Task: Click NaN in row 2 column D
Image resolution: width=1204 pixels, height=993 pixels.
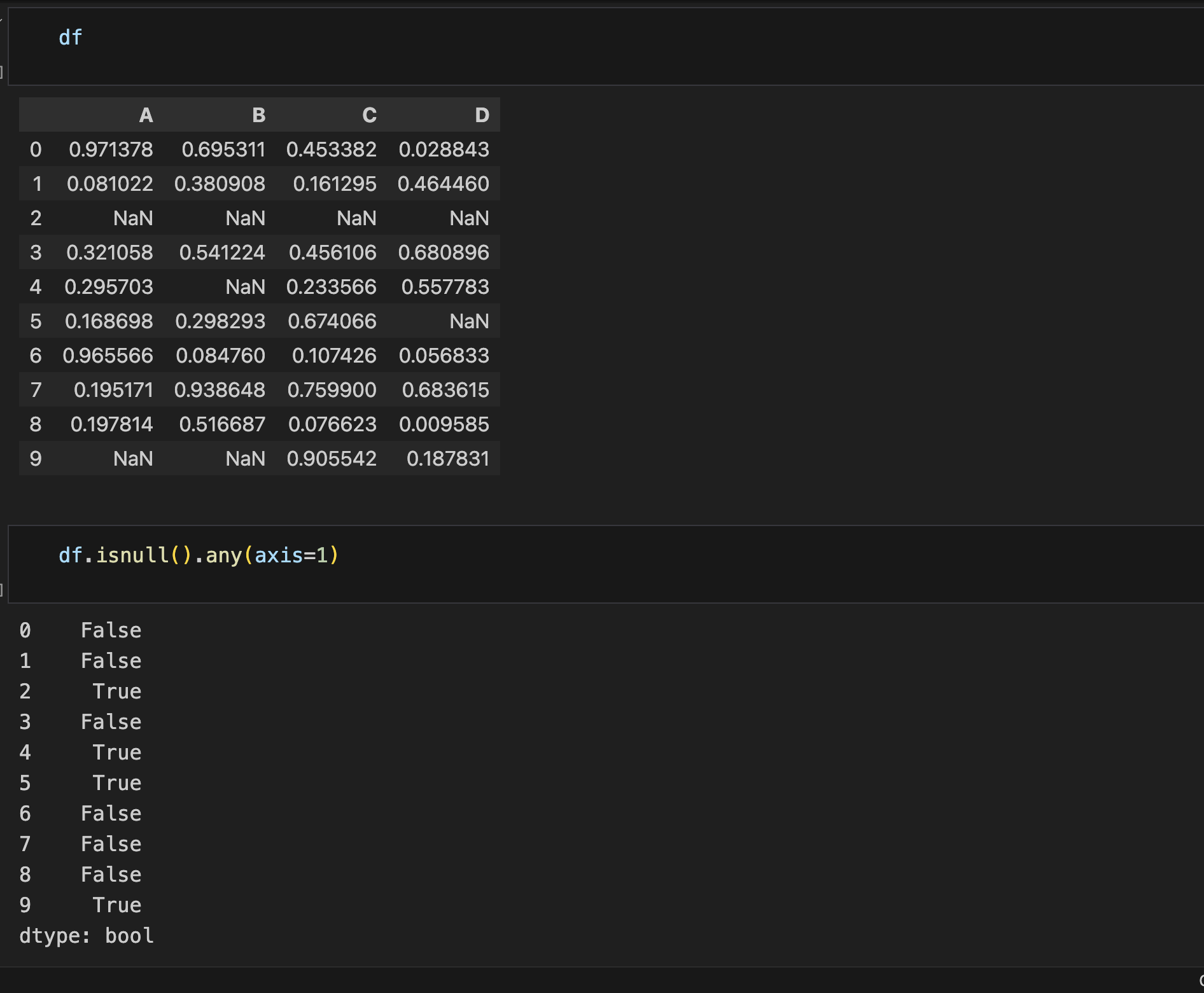Action: click(470, 218)
